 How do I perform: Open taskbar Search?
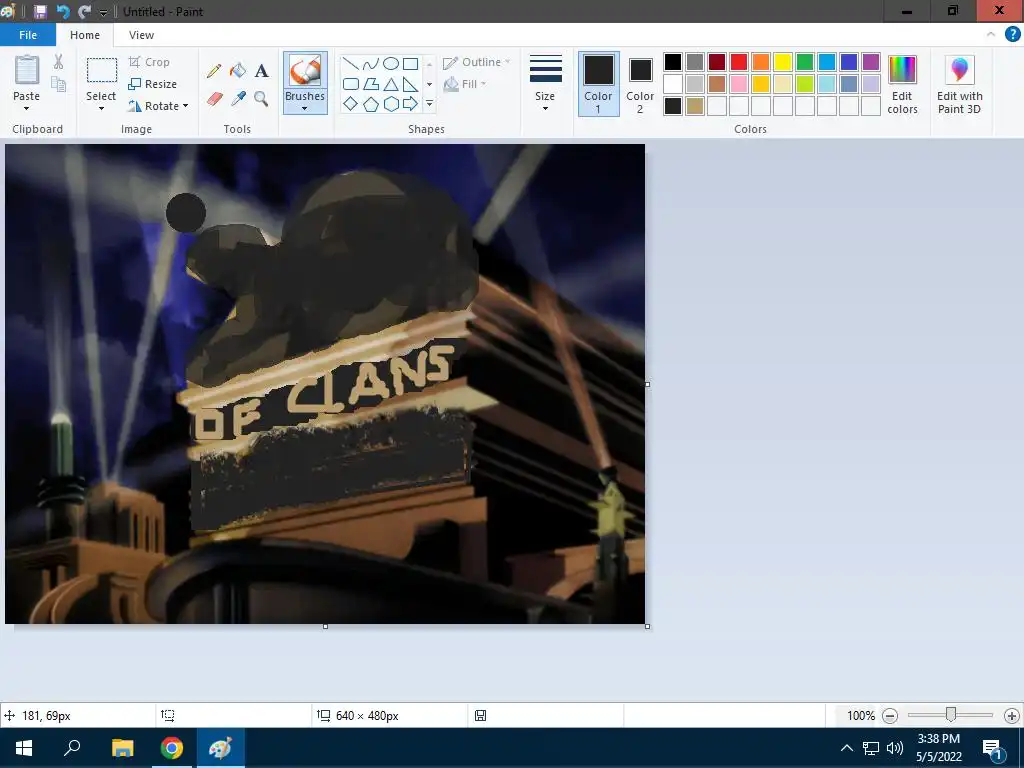pos(72,748)
